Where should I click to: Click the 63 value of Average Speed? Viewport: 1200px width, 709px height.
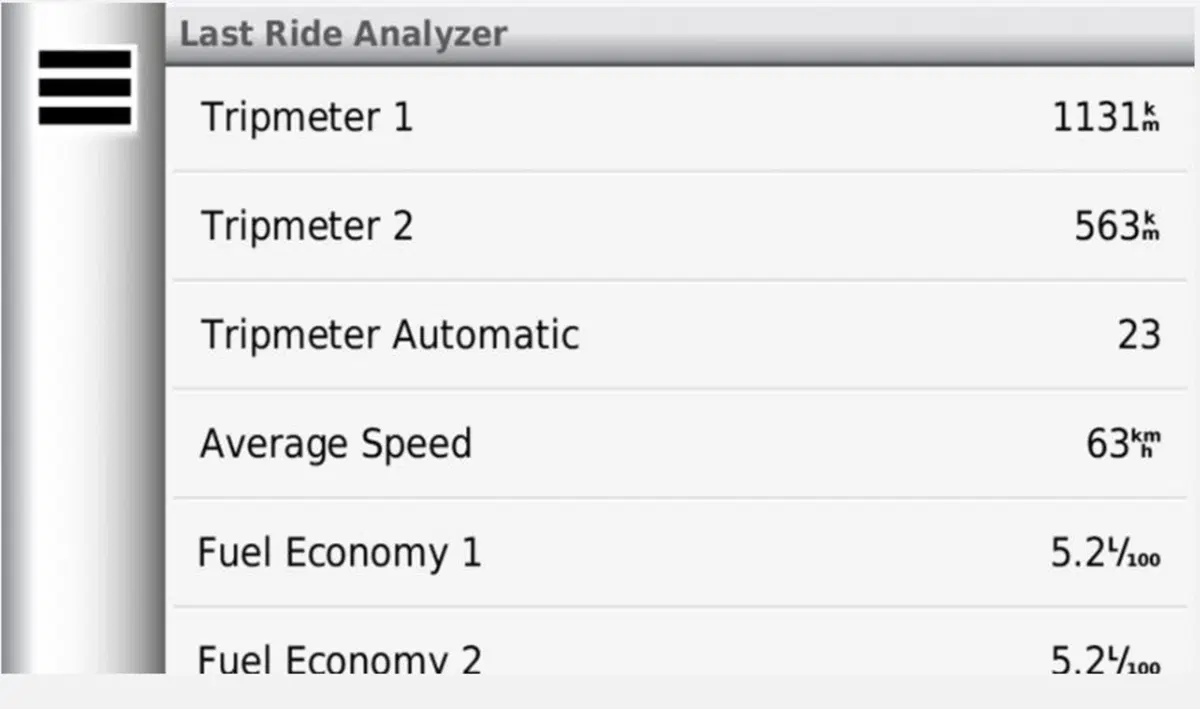pos(1109,444)
